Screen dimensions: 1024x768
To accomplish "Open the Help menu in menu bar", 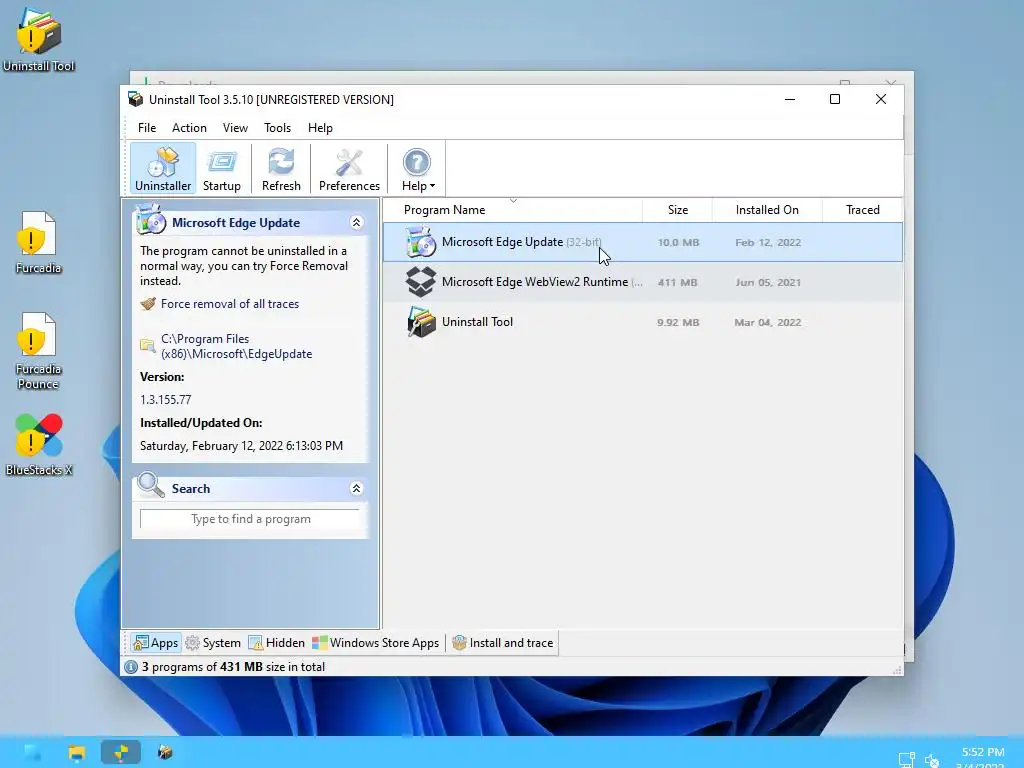I will [x=320, y=128].
